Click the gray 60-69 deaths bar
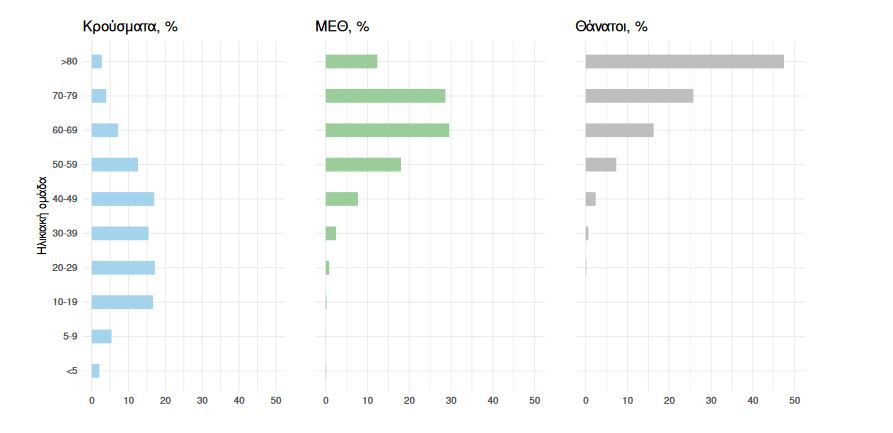This screenshot has width=893, height=433. 619,130
